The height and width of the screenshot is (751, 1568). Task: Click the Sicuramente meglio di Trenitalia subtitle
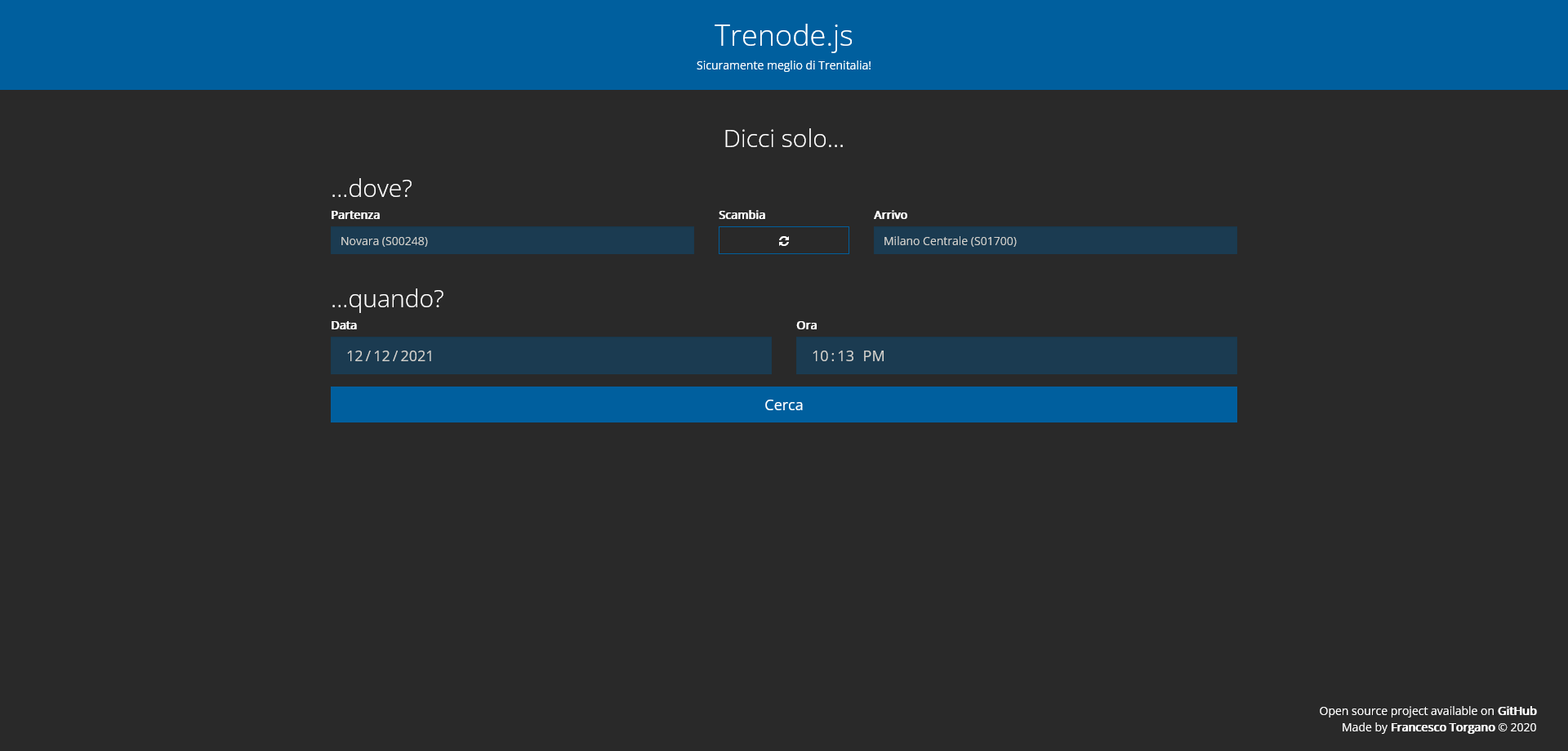[x=784, y=65]
